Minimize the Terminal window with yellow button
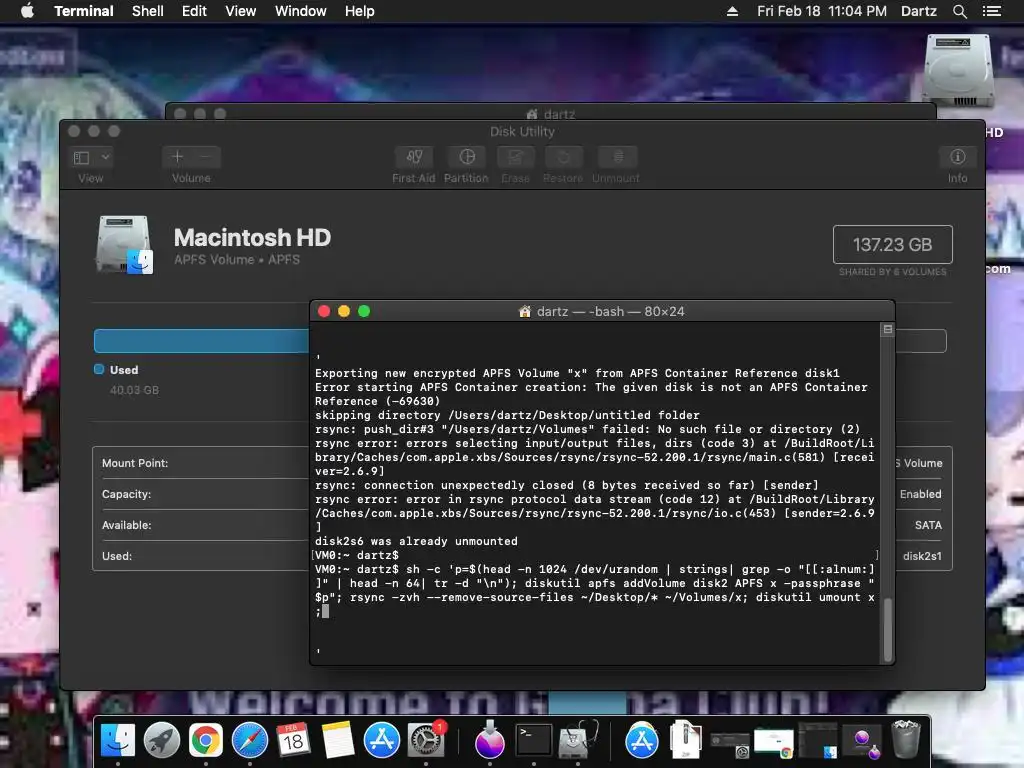The width and height of the screenshot is (1024, 768). coord(344,312)
